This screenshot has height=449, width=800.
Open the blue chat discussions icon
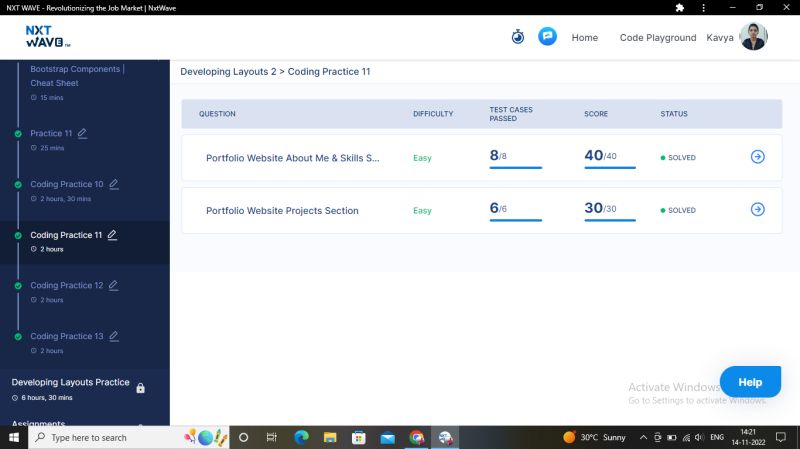click(547, 37)
